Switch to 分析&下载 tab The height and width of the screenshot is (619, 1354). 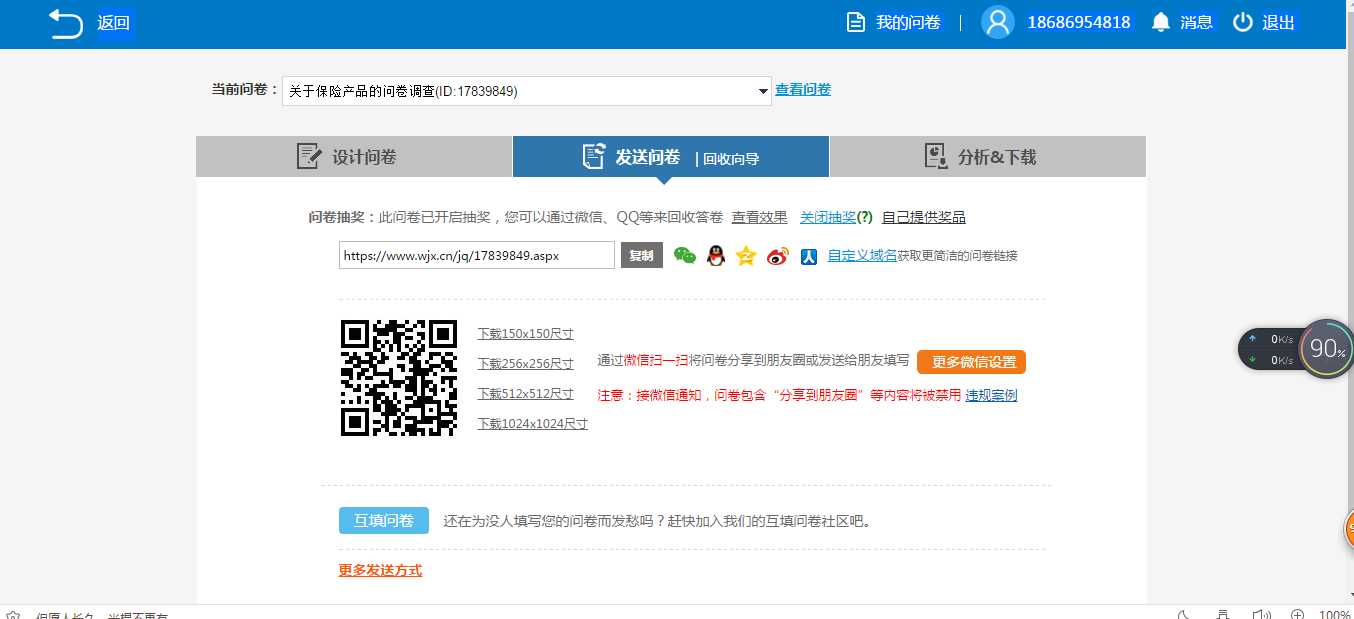pos(988,157)
